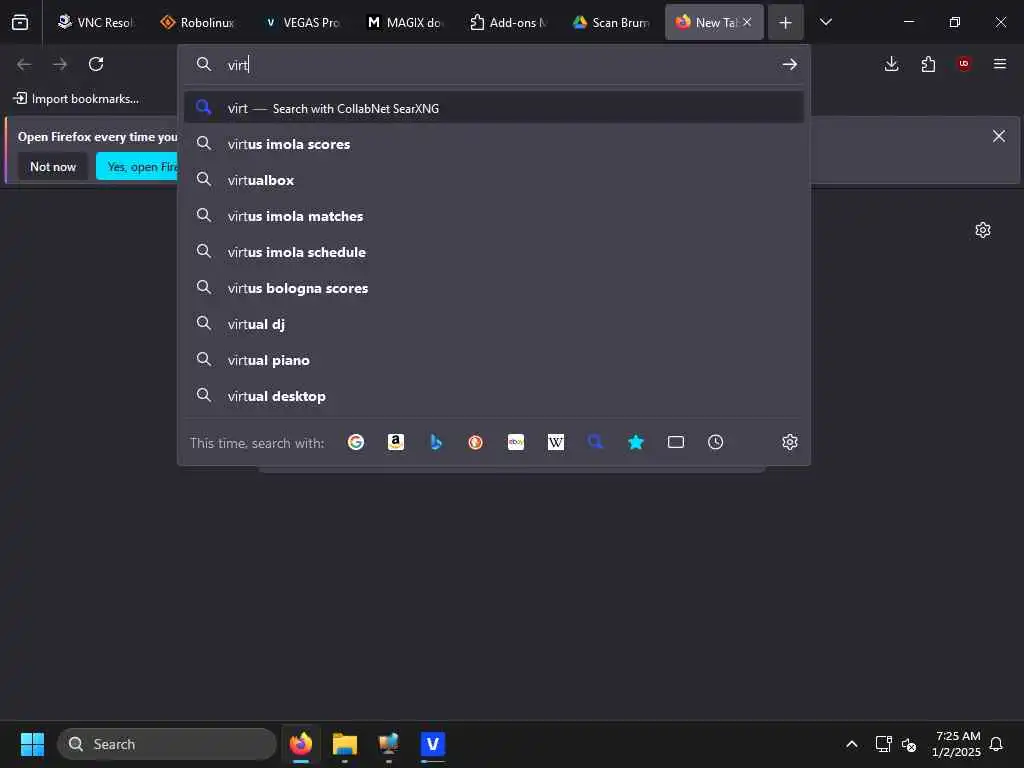Dismiss the Open Firefox notification bar
This screenshot has width=1024, height=768.
click(x=999, y=136)
